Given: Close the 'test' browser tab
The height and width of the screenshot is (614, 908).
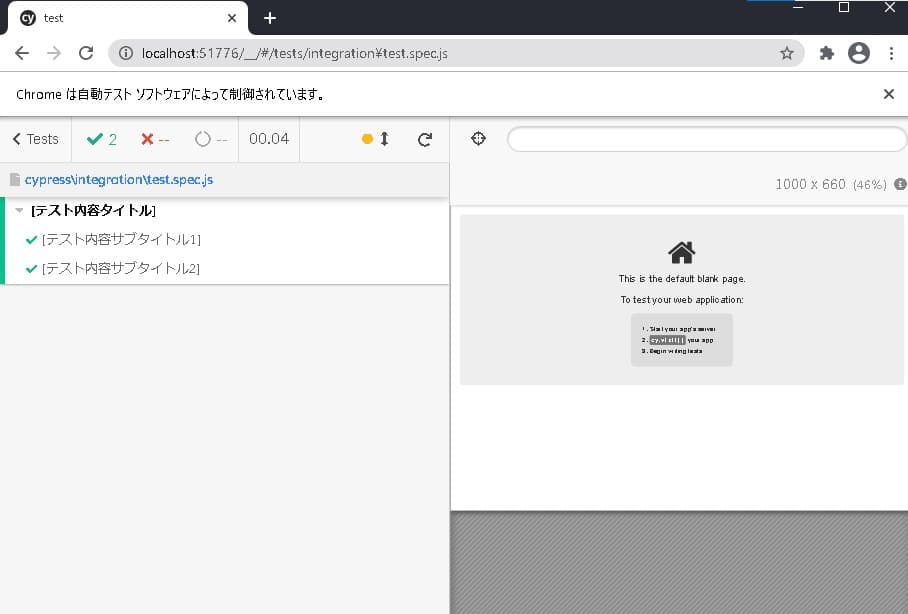Looking at the screenshot, I should tap(232, 18).
